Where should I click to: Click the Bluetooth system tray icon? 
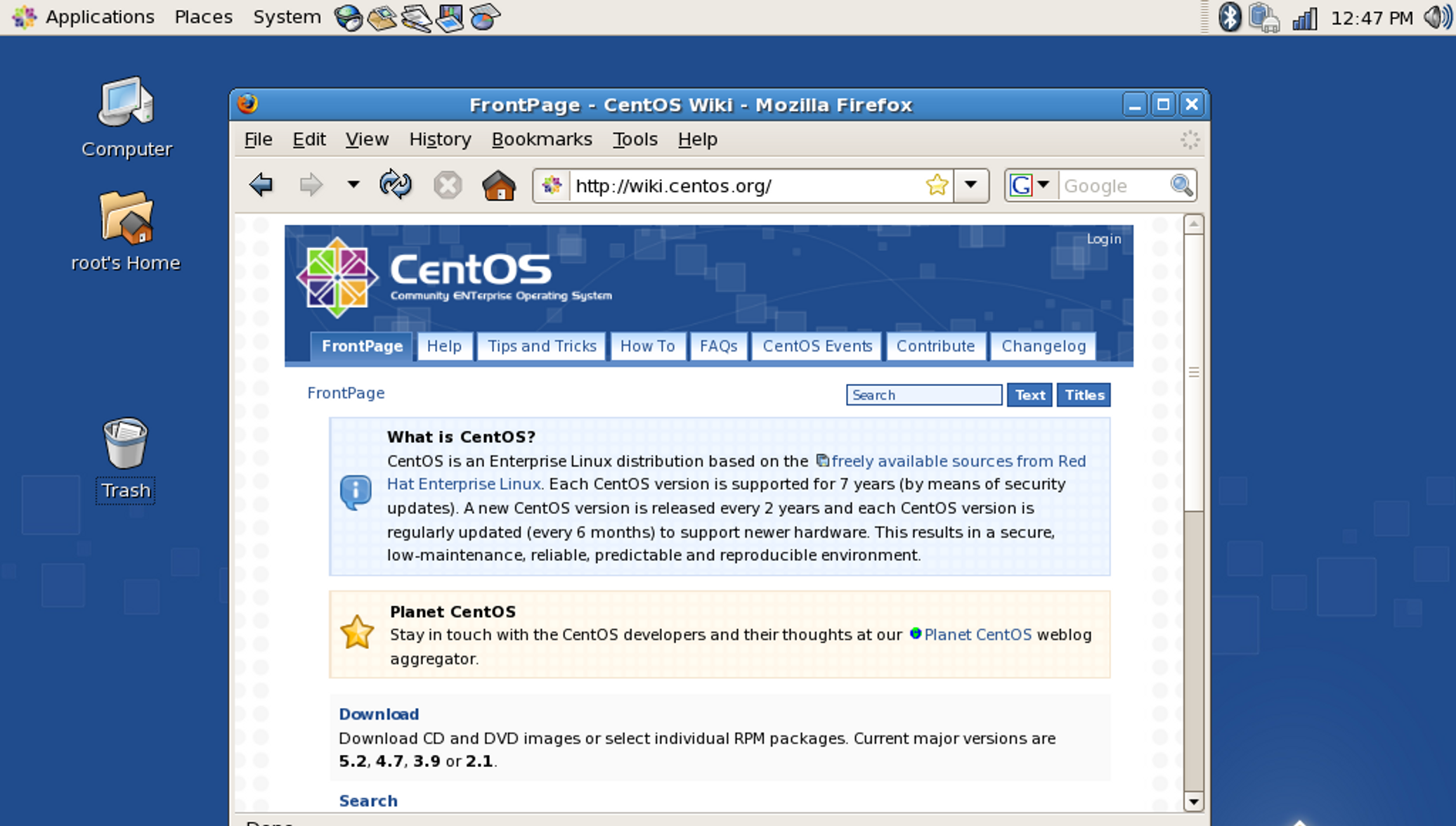[x=1227, y=16]
